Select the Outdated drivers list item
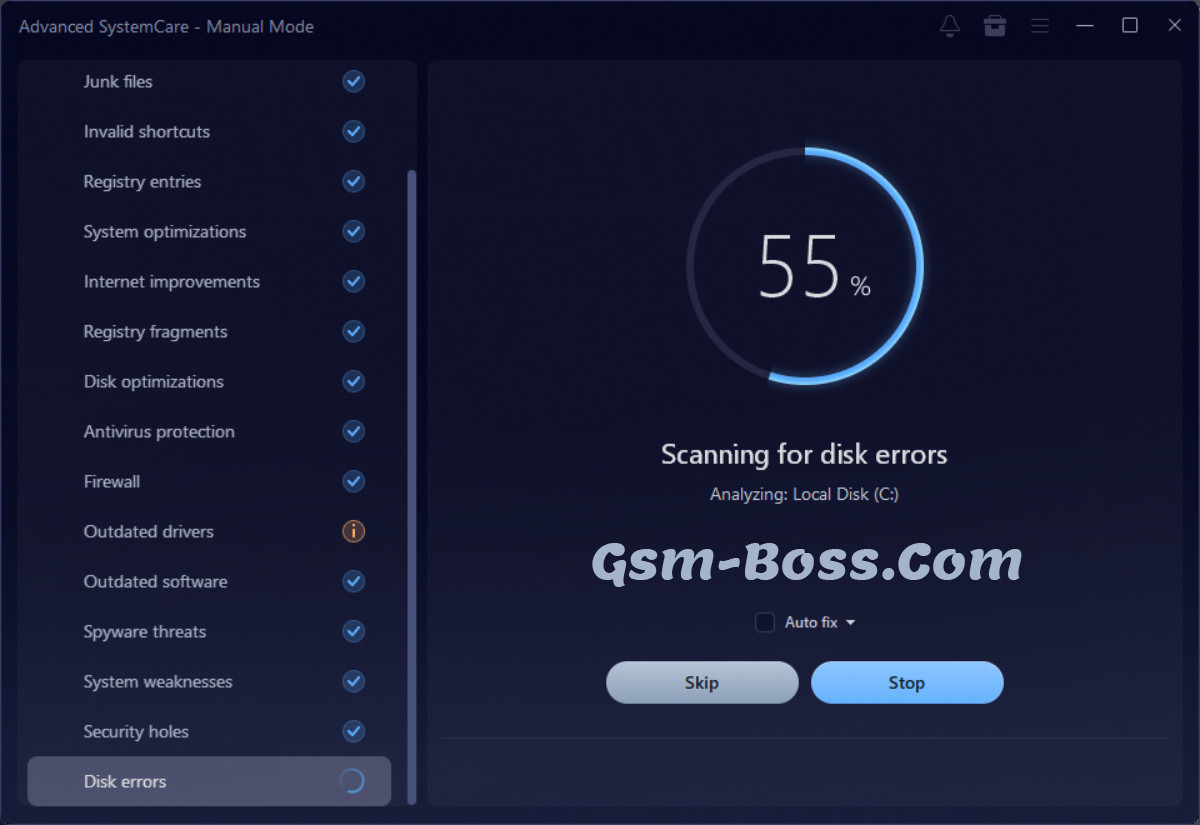 pyautogui.click(x=209, y=531)
